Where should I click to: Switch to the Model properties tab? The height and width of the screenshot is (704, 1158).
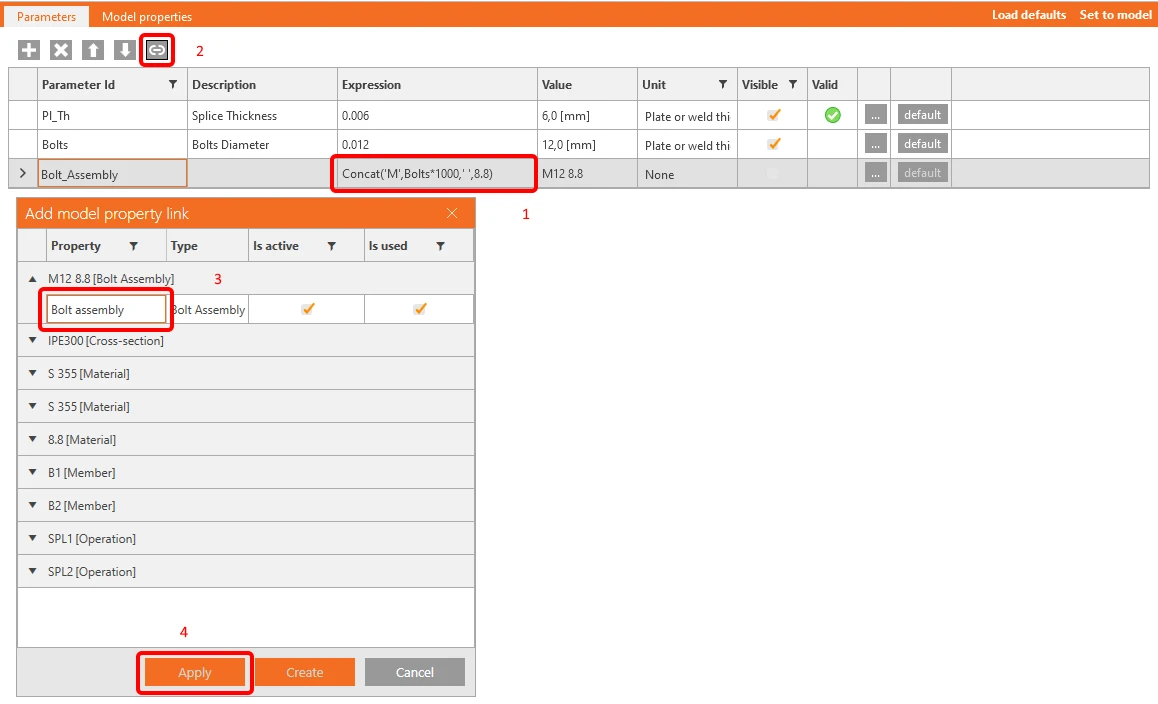[147, 16]
